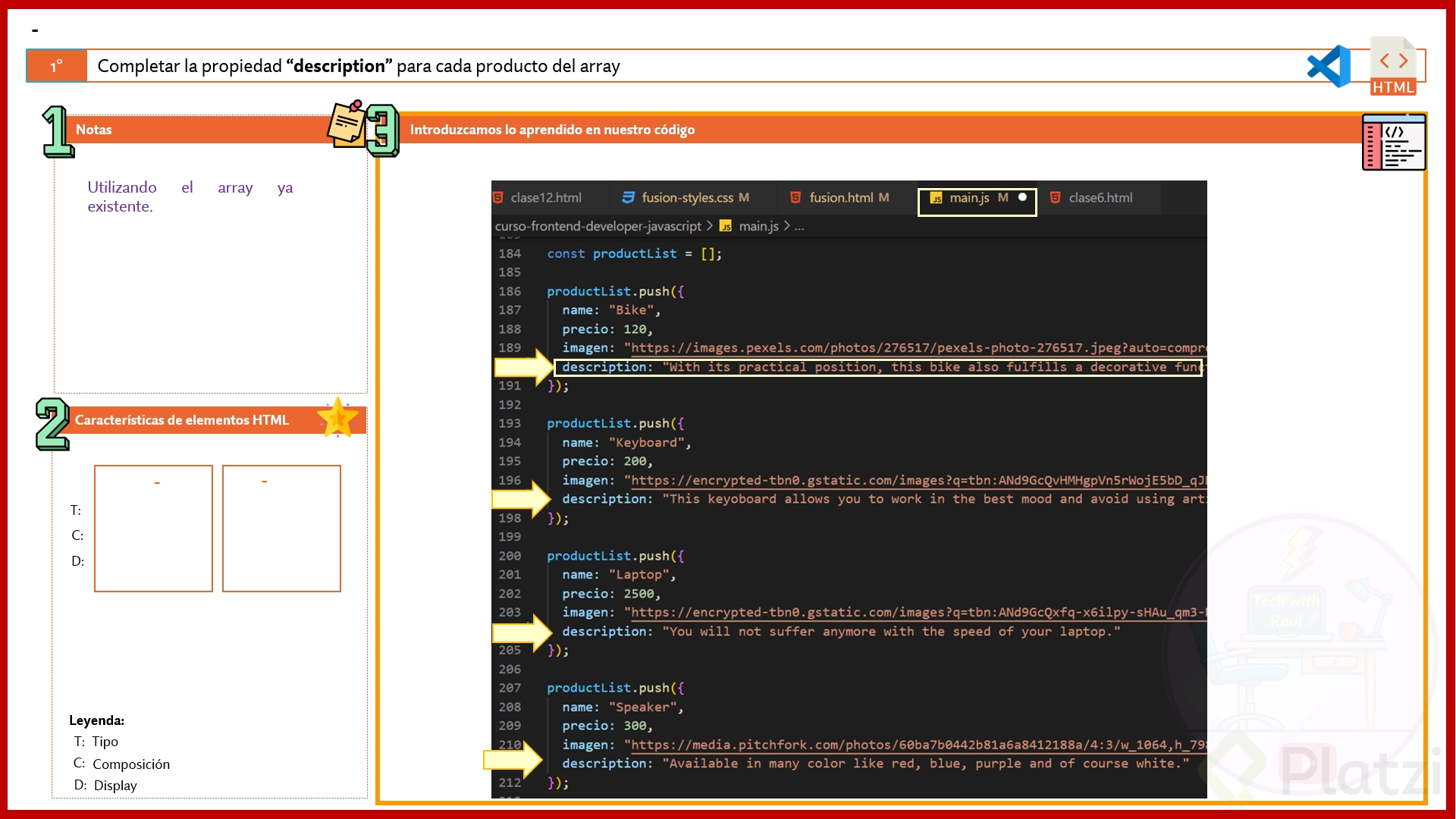The image size is (1456, 819).
Task: Click the Laptop description code line
Action: (841, 632)
